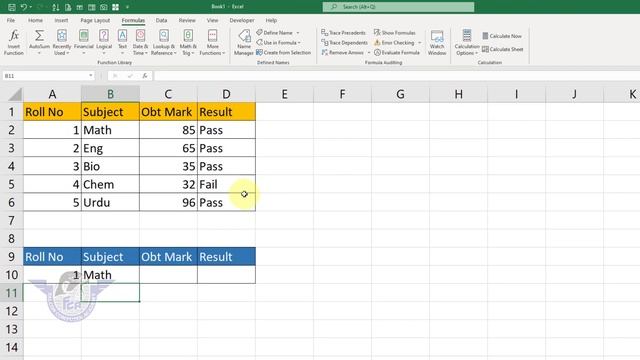Viewport: 640px width, 360px height.
Task: Open Financial functions library
Action: pos(84,42)
